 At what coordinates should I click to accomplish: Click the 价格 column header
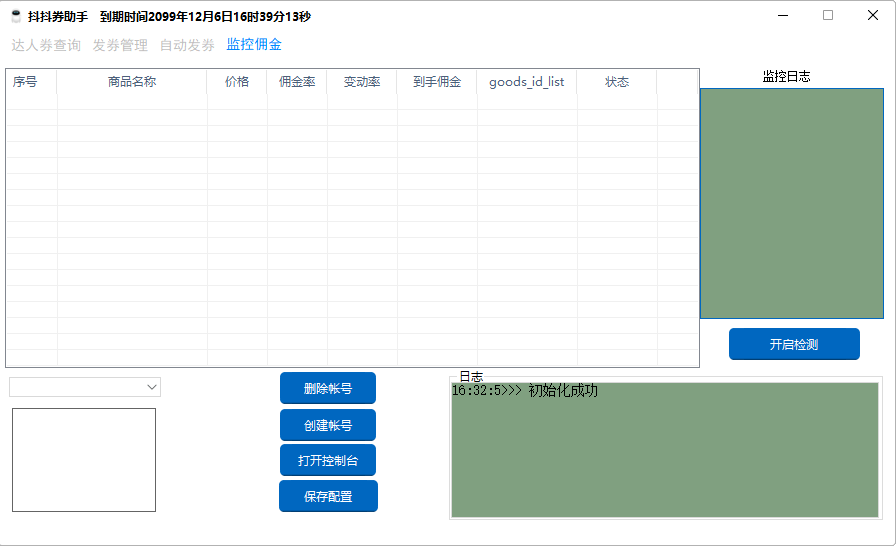(x=237, y=82)
